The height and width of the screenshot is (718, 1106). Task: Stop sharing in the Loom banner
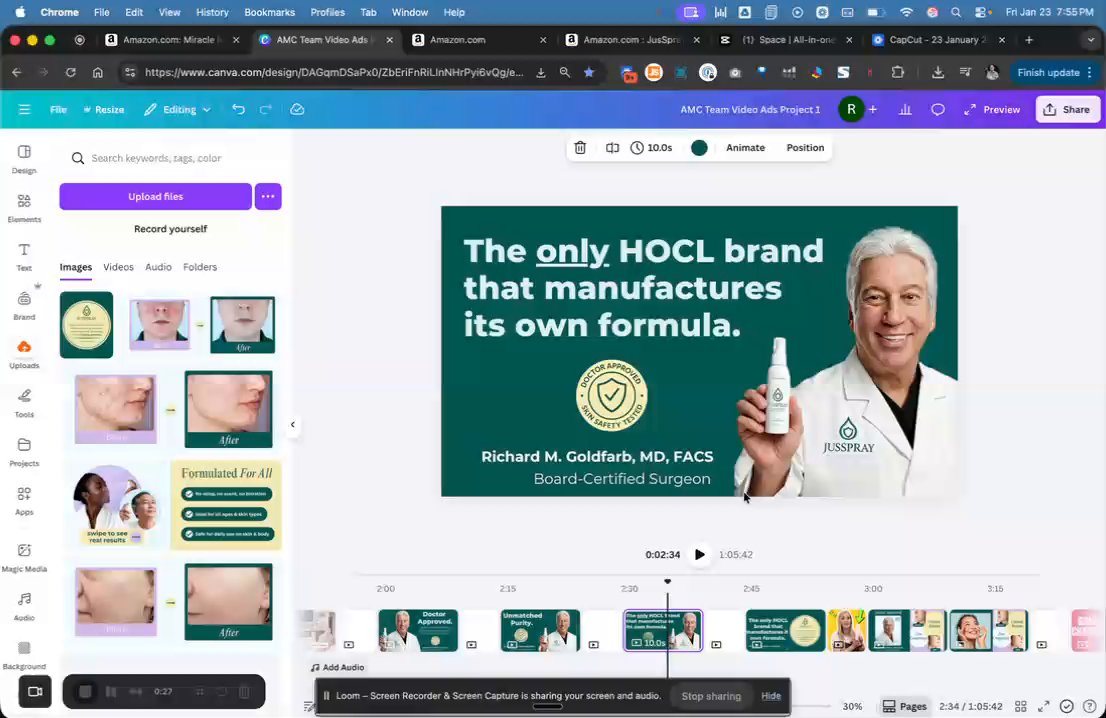click(x=711, y=695)
